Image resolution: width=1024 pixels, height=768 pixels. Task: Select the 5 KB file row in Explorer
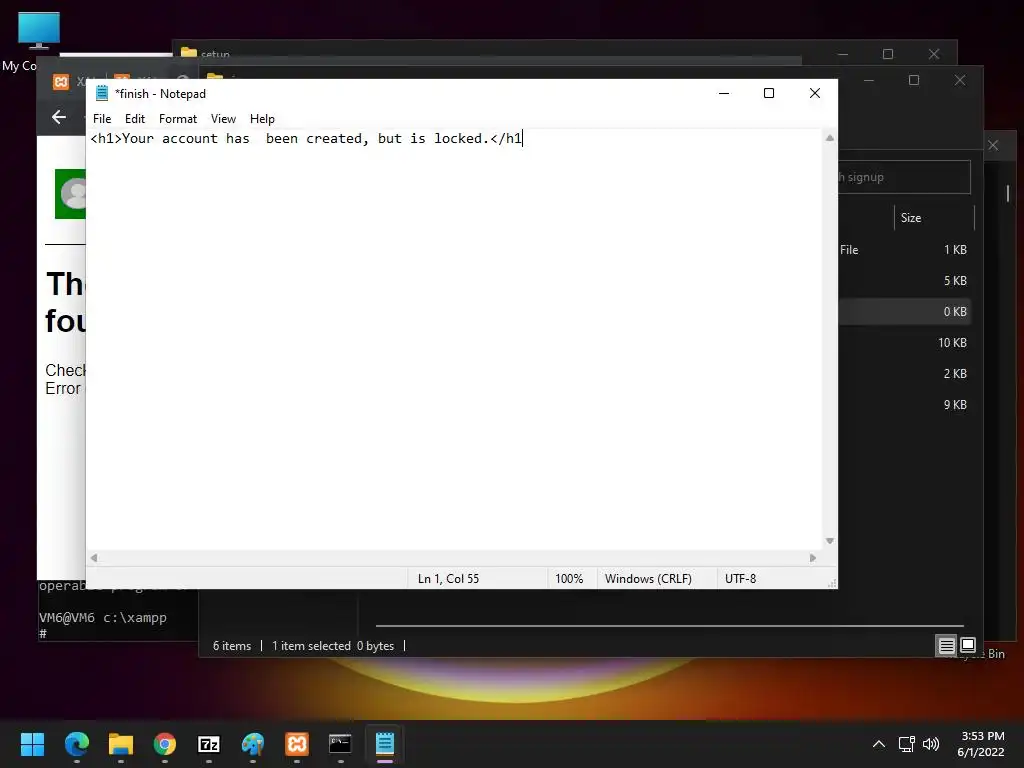[904, 281]
